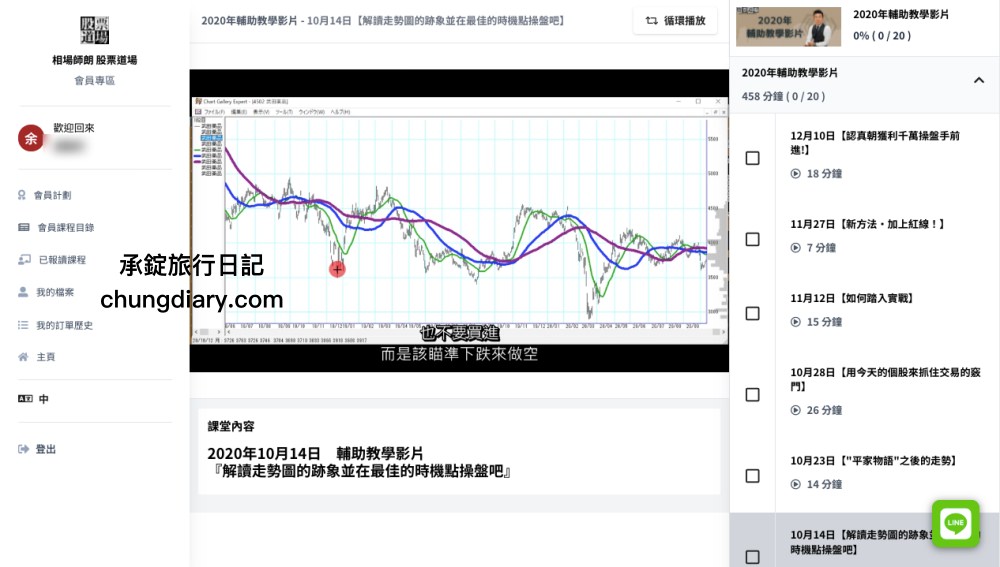Click the 課堂內容 heading
This screenshot has height=567, width=1000.
pos(231,426)
